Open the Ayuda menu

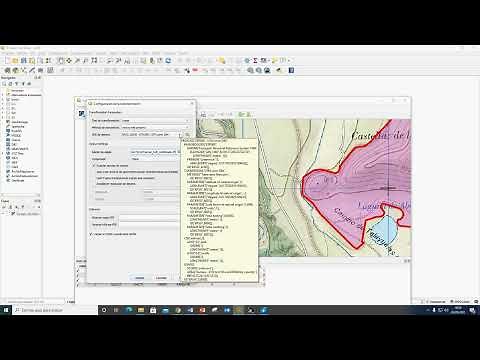tap(183, 53)
